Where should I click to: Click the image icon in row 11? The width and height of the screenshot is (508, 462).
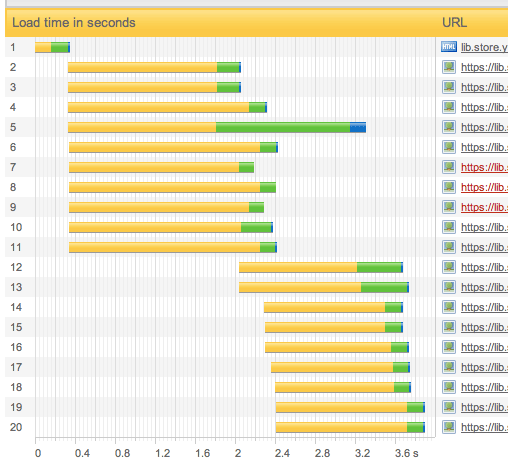tap(449, 247)
